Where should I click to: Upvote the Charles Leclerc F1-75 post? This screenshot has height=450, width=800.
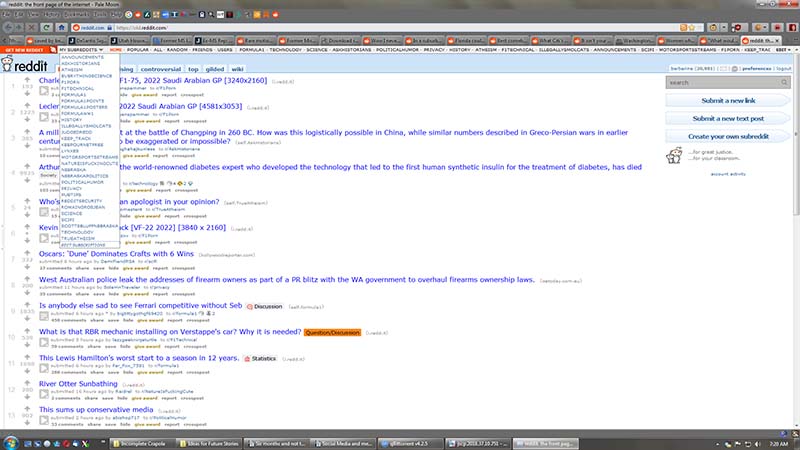coord(27,80)
